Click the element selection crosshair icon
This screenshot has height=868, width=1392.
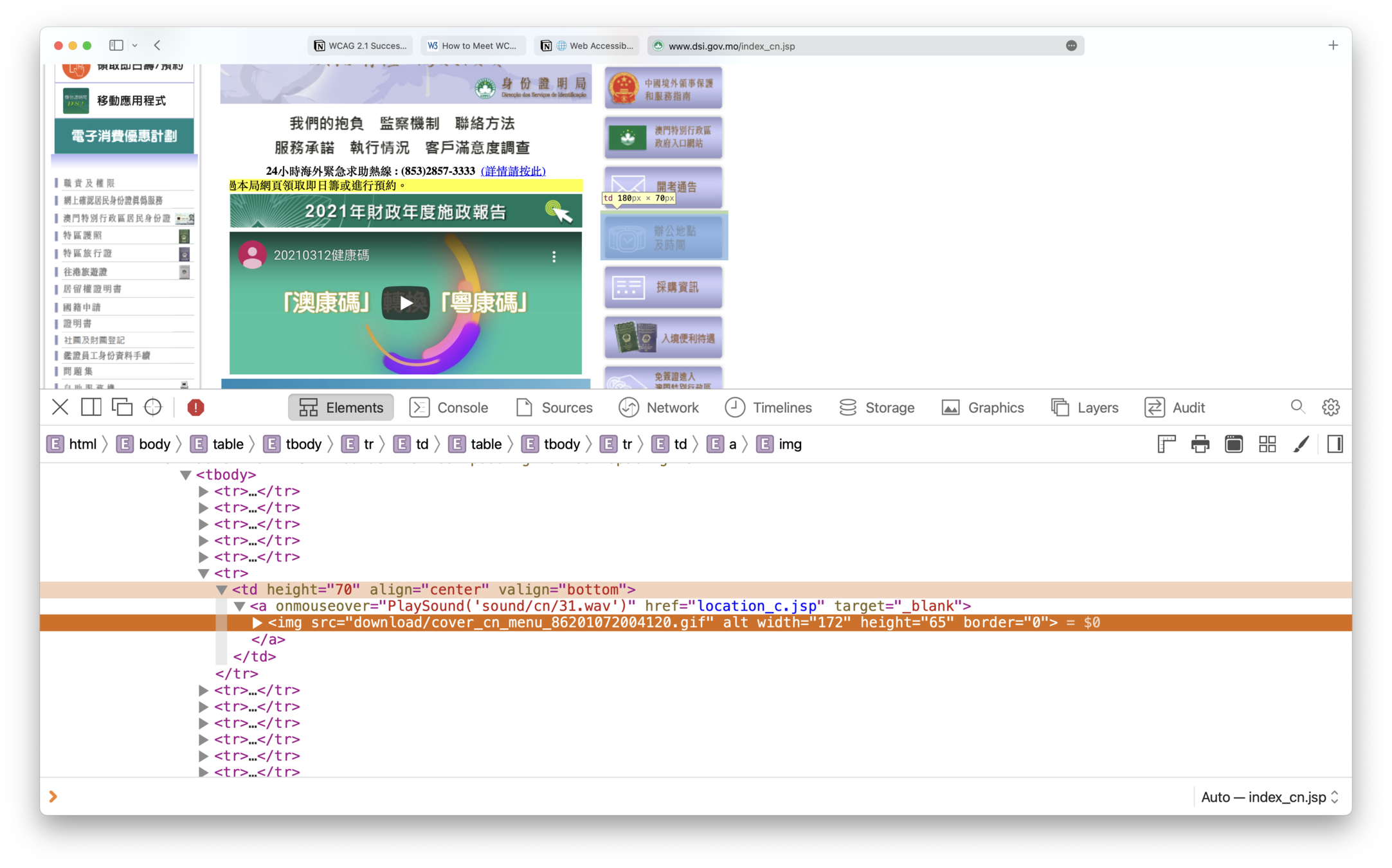[x=153, y=407]
